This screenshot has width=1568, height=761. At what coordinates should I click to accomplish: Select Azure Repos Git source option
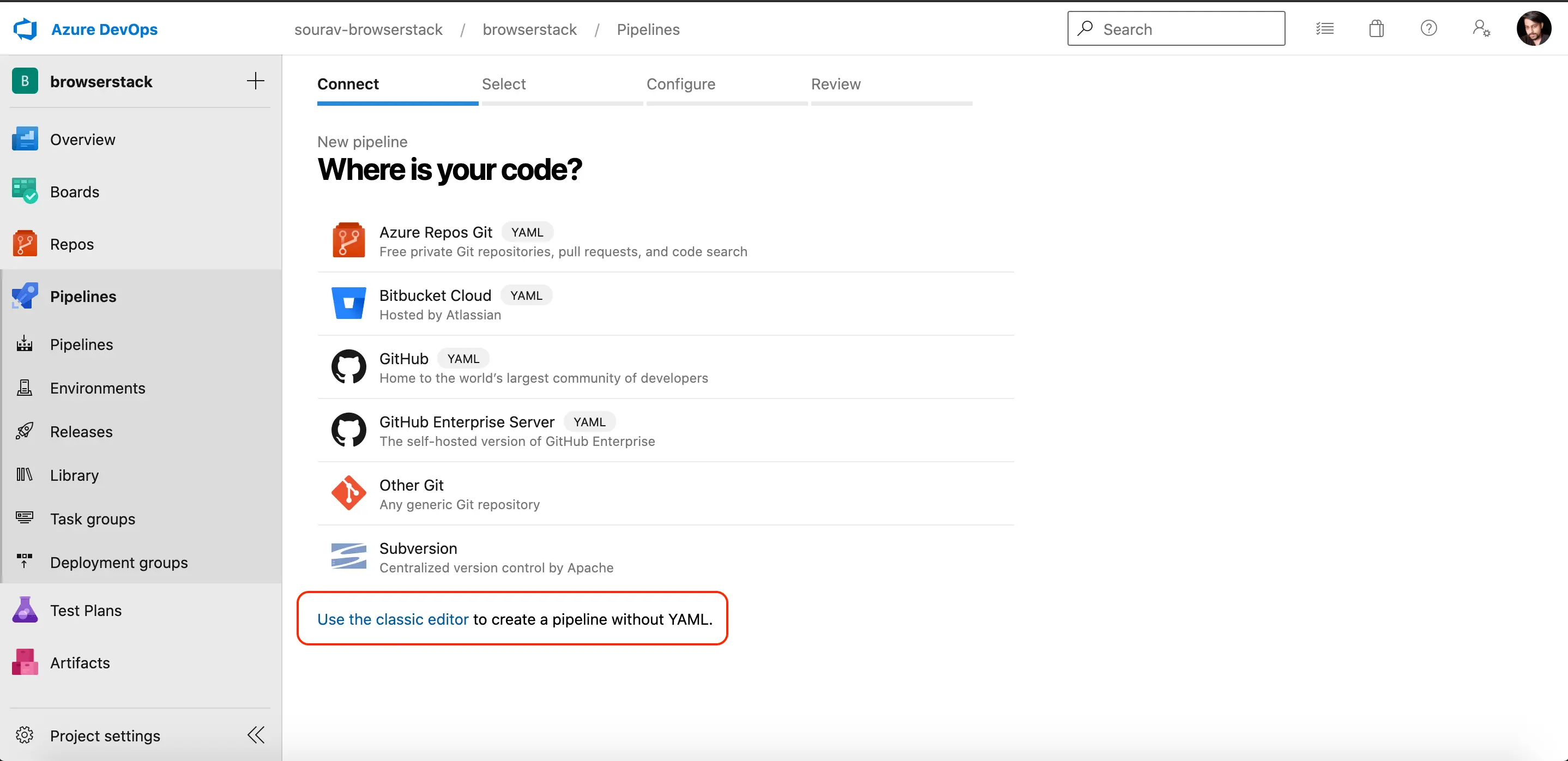point(436,233)
